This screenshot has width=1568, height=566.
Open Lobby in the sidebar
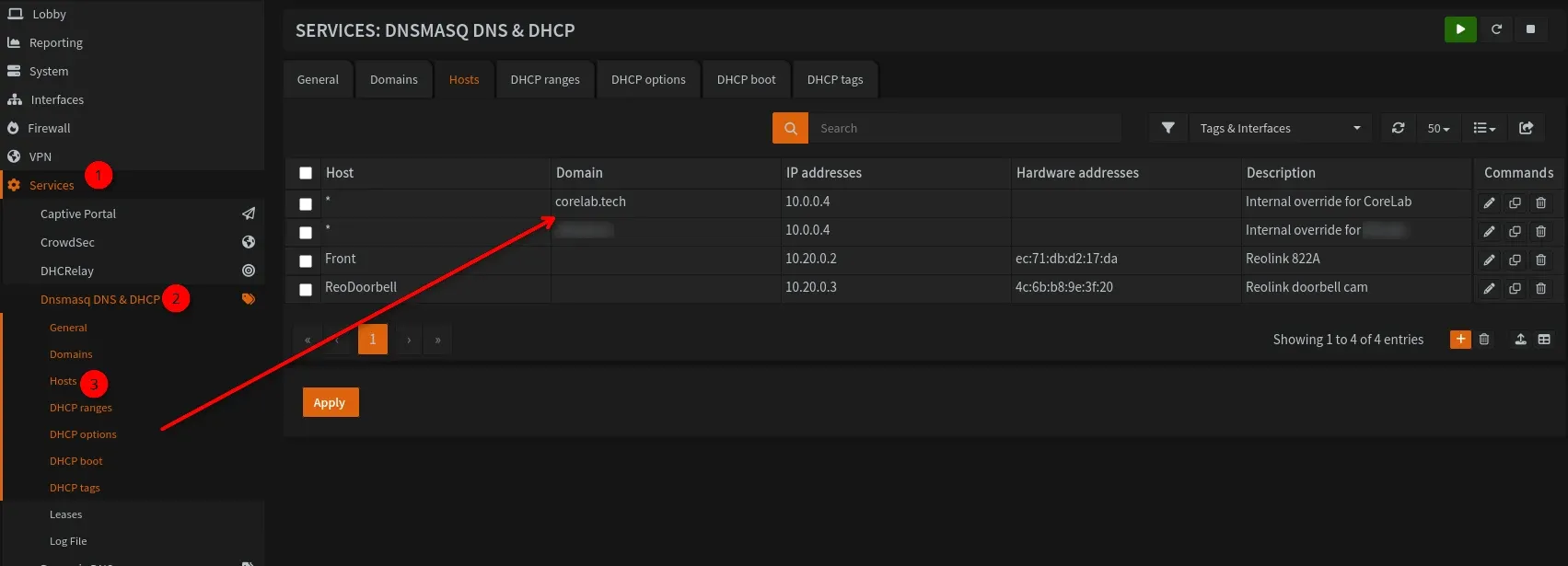[49, 14]
